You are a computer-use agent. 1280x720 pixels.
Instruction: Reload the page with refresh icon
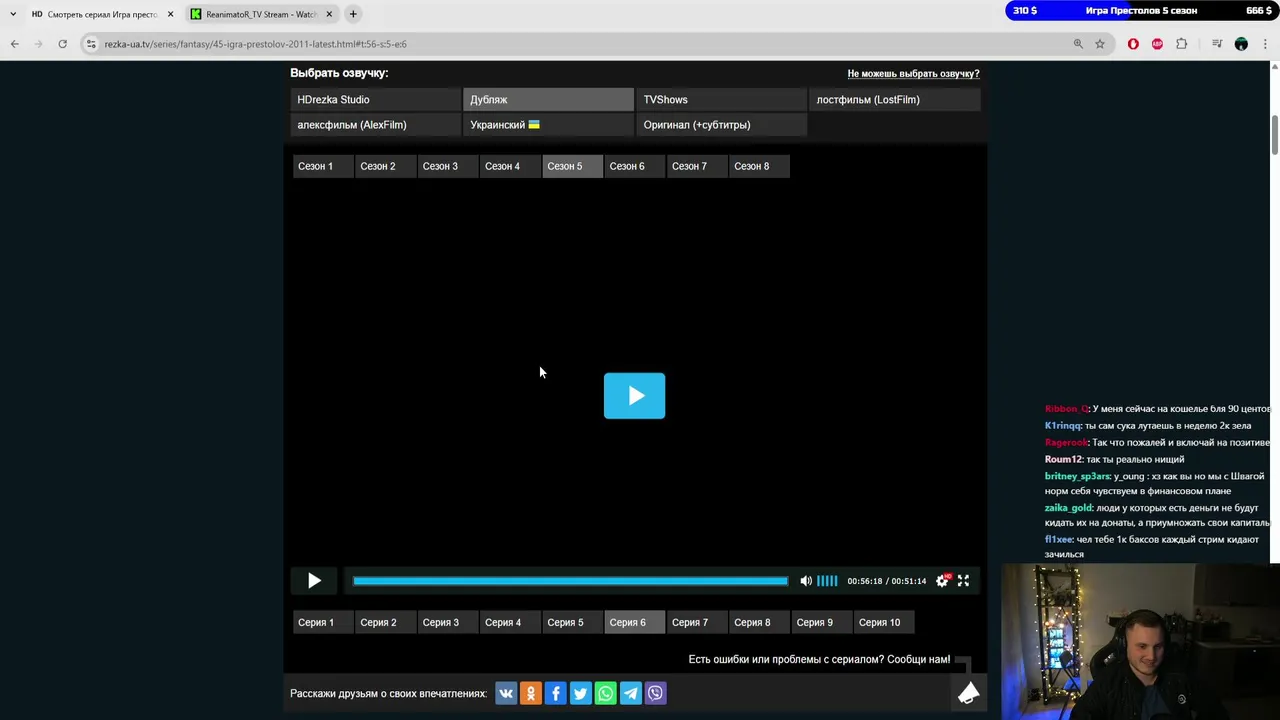tap(62, 44)
